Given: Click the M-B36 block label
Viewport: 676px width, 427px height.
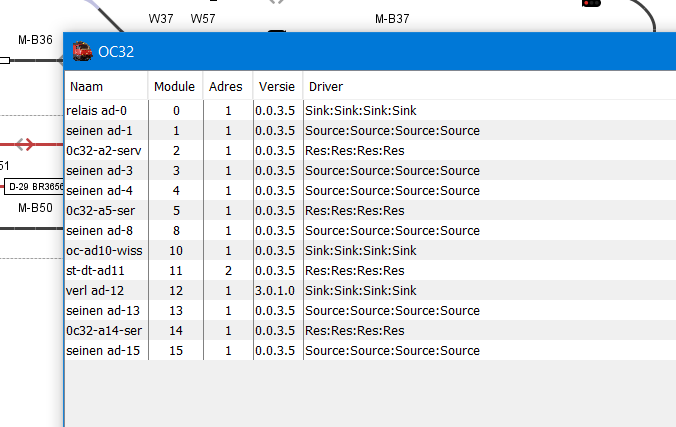Looking at the screenshot, I should pos(35,40).
